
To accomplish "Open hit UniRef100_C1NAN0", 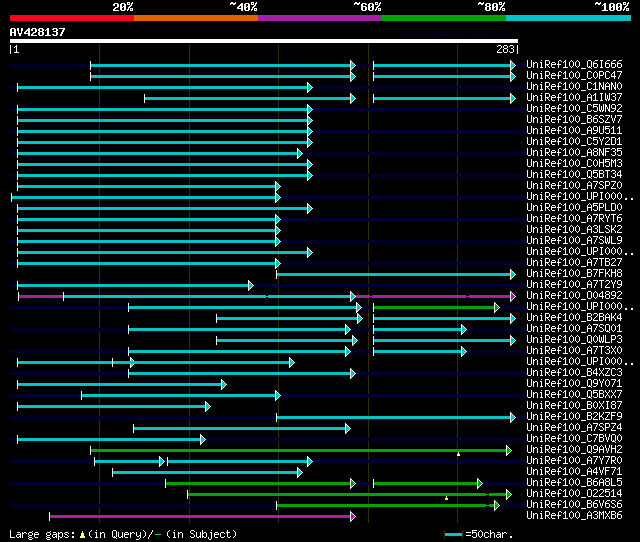I will [574, 87].
